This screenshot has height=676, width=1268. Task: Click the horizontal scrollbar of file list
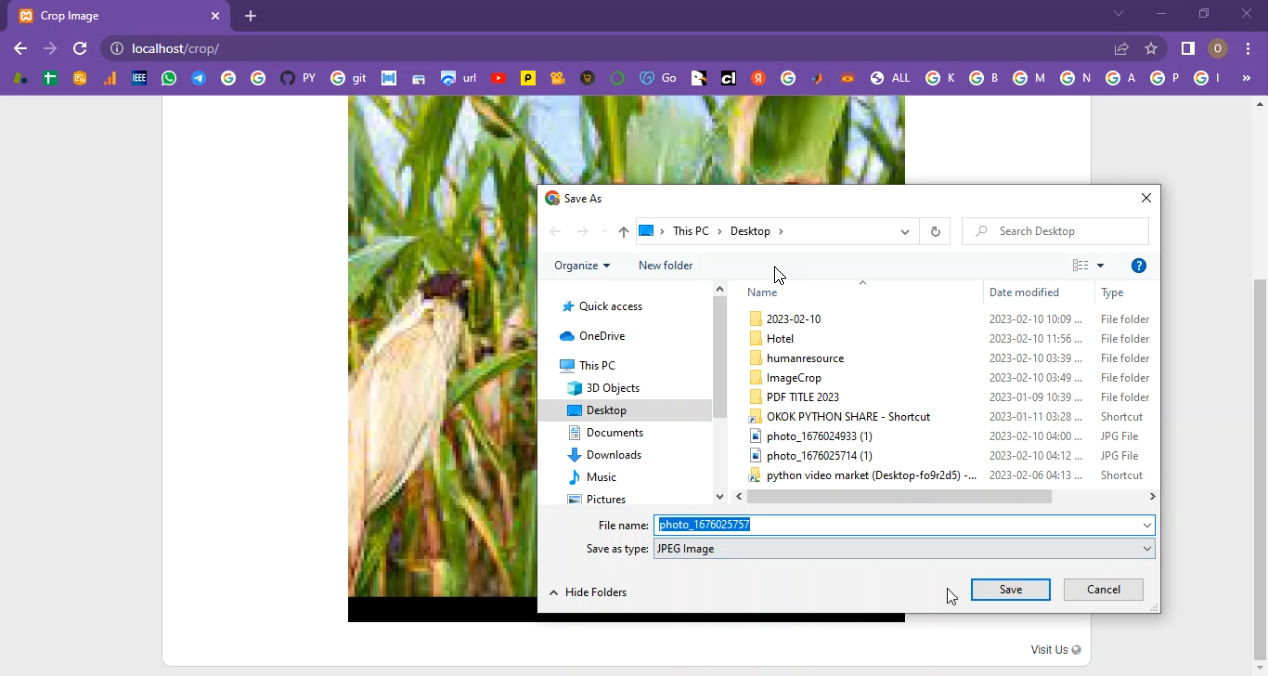[899, 496]
